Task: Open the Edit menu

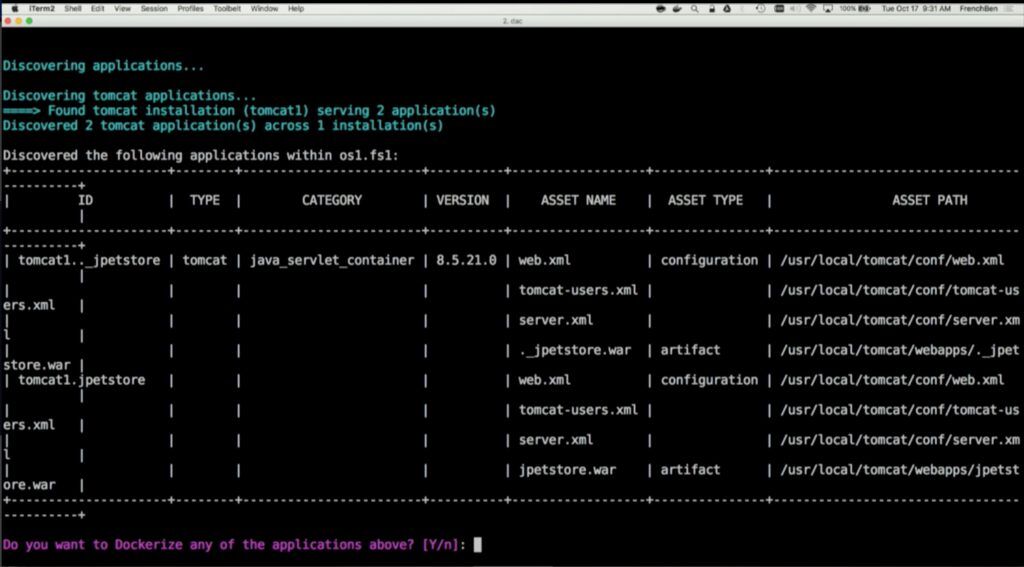Action: [98, 8]
